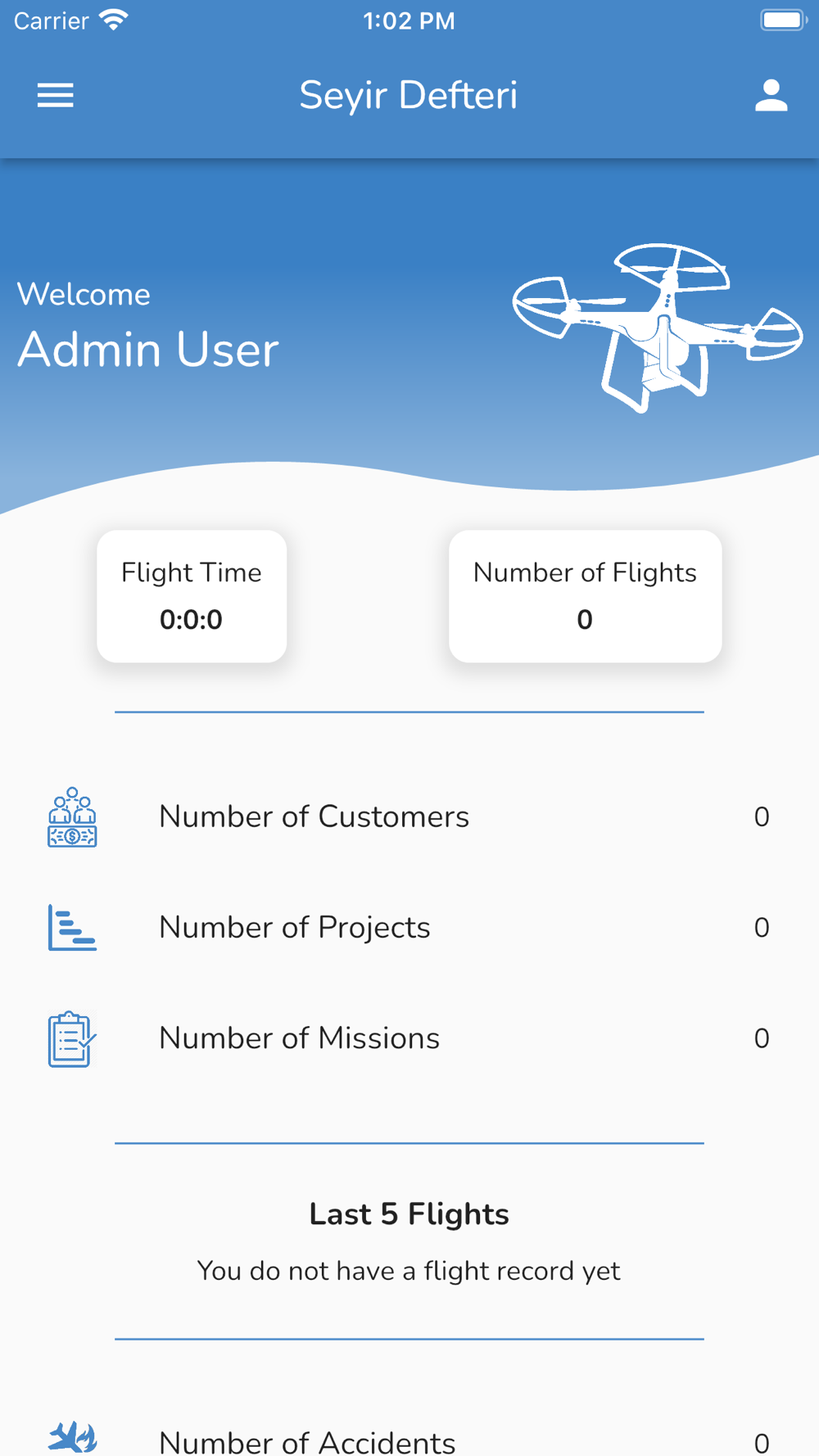Open the user profile icon
Screen dimensions: 819x1456
[x=771, y=96]
